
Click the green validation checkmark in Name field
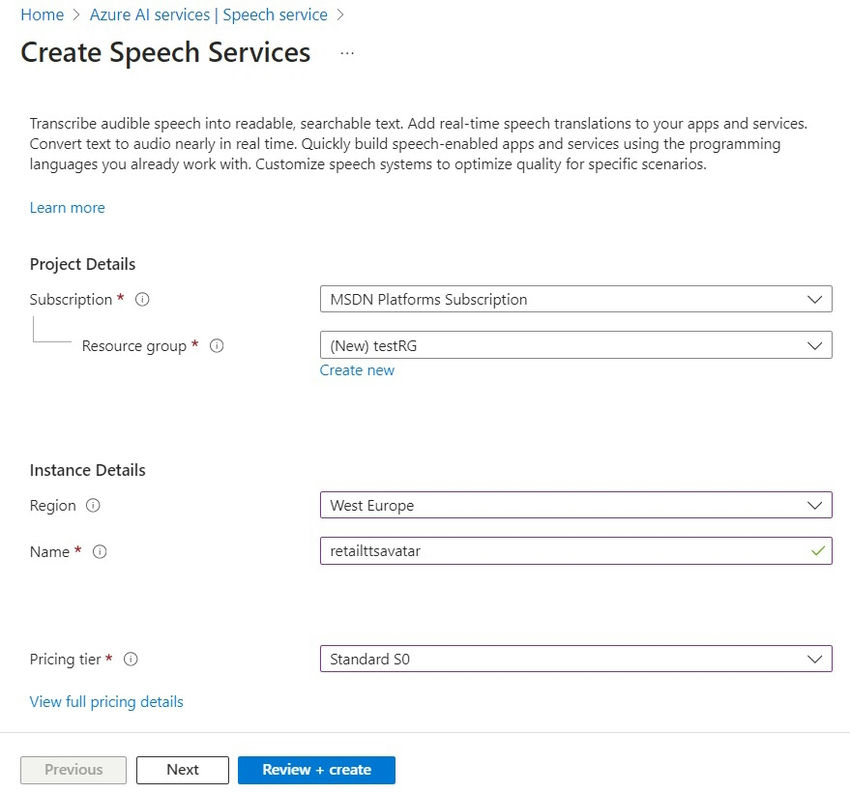[x=820, y=551]
